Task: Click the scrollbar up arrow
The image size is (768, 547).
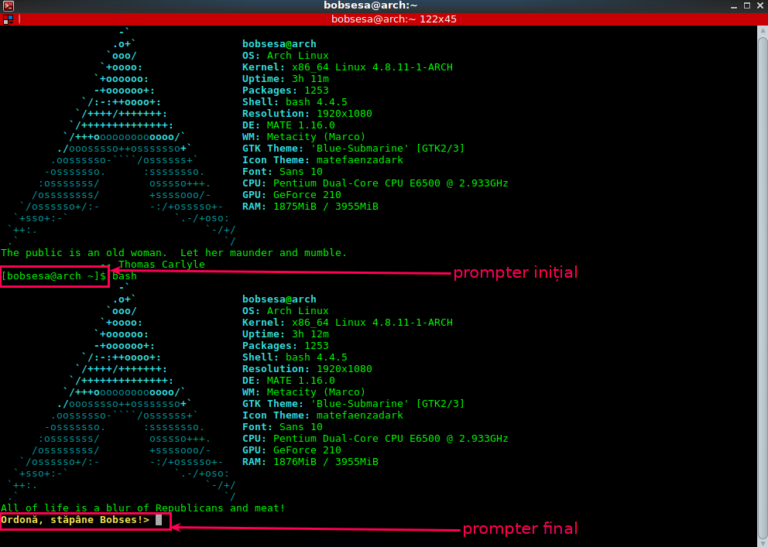Action: point(763,30)
